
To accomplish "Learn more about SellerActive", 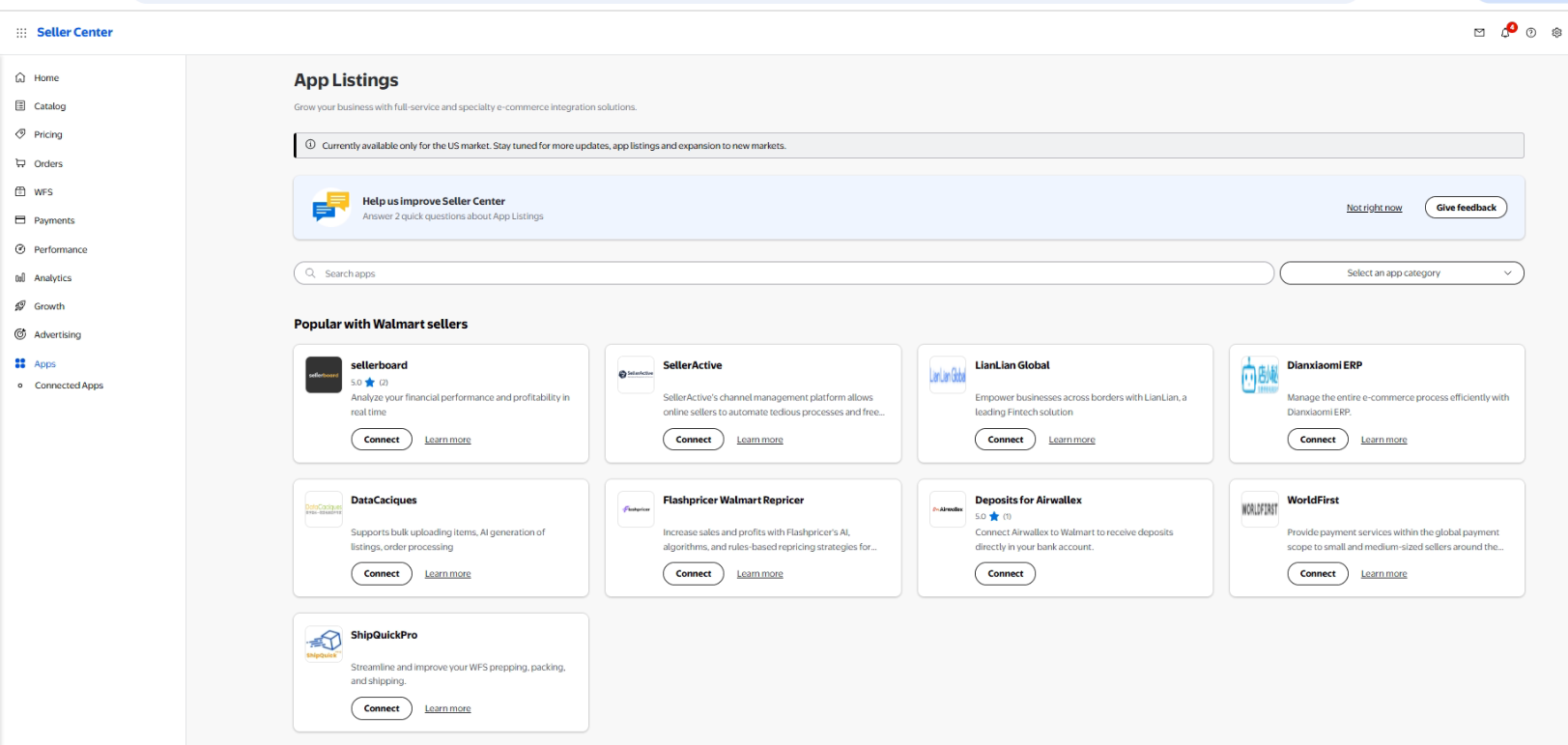I will click(x=759, y=440).
